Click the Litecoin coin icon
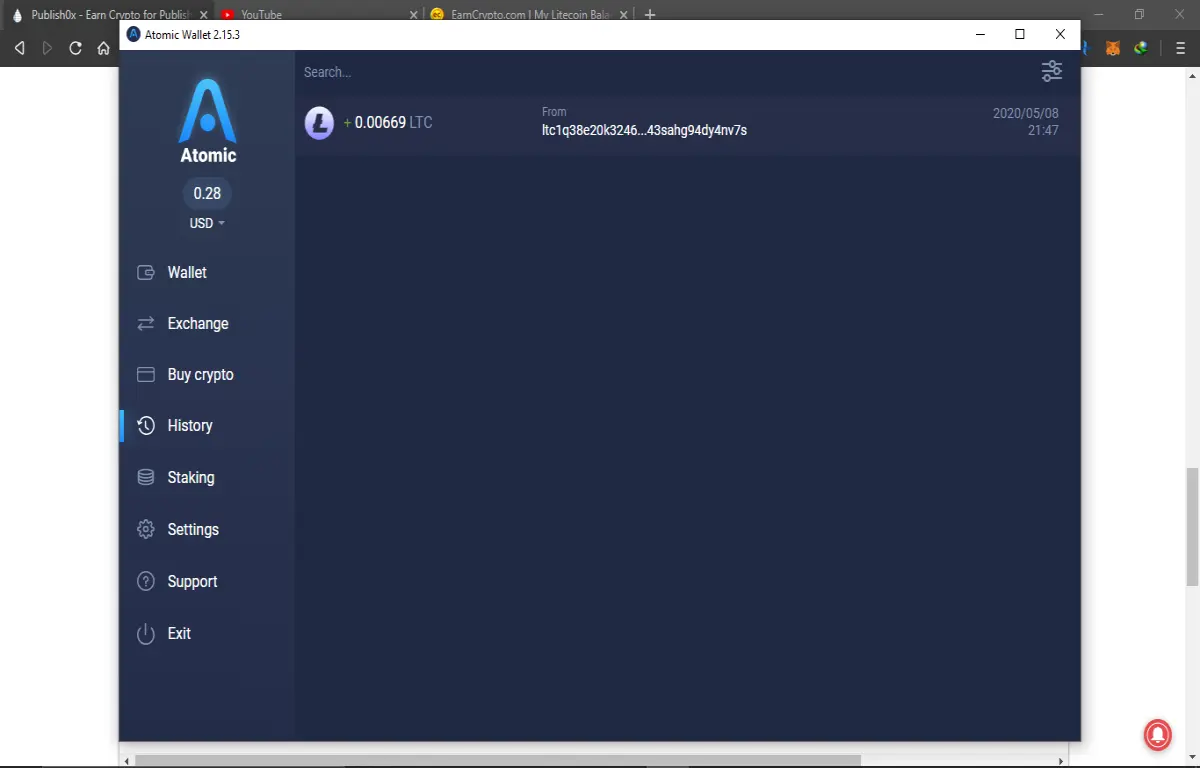Viewport: 1200px width, 768px height. pyautogui.click(x=319, y=123)
